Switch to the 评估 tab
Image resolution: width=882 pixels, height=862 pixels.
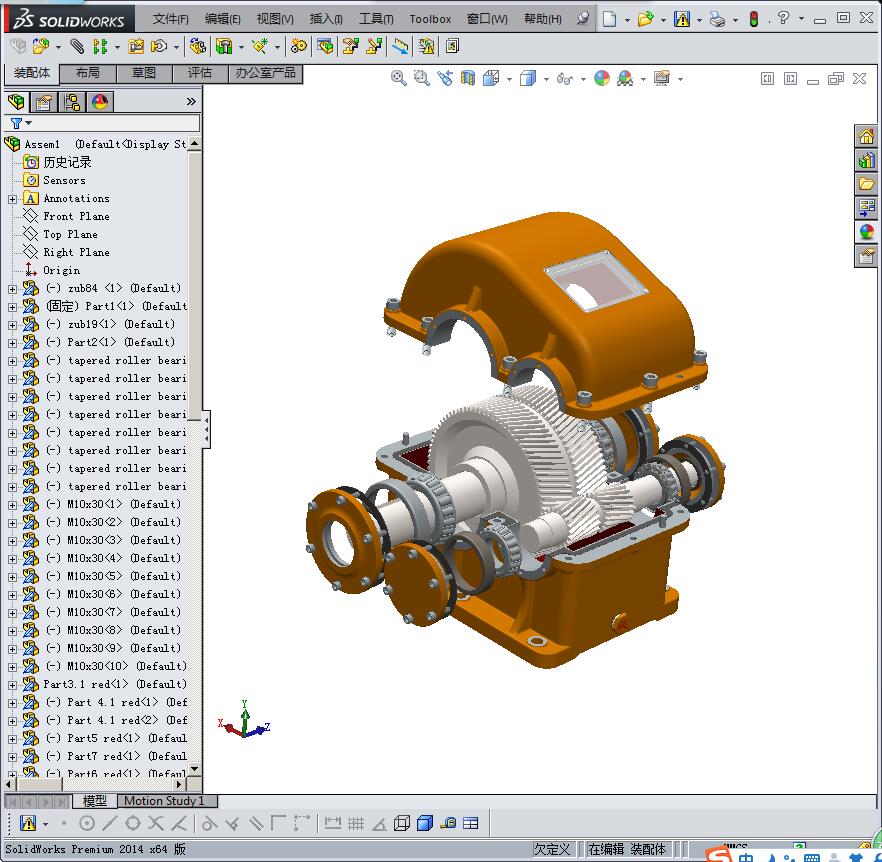click(x=200, y=73)
